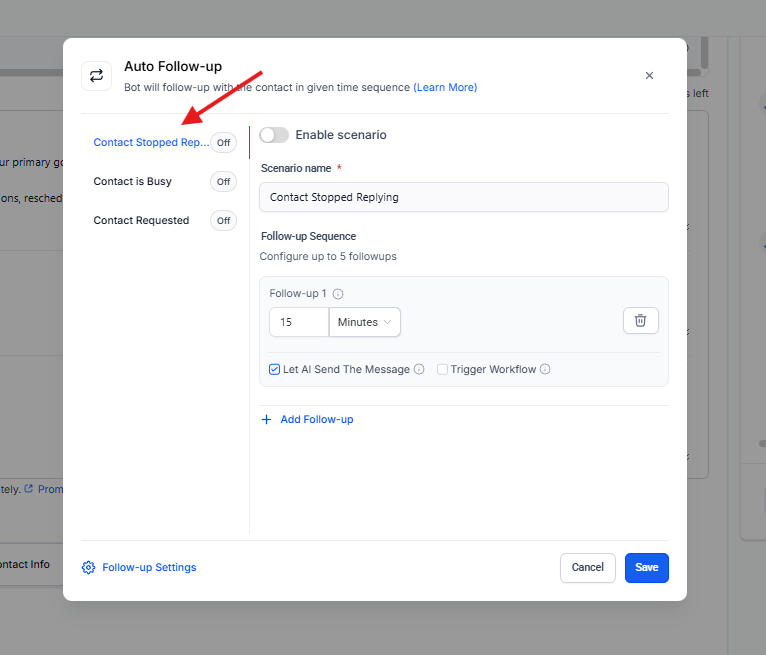Screen dimensions: 766x655
Task: Toggle Contact is Busy Off switch
Action: pos(223,182)
